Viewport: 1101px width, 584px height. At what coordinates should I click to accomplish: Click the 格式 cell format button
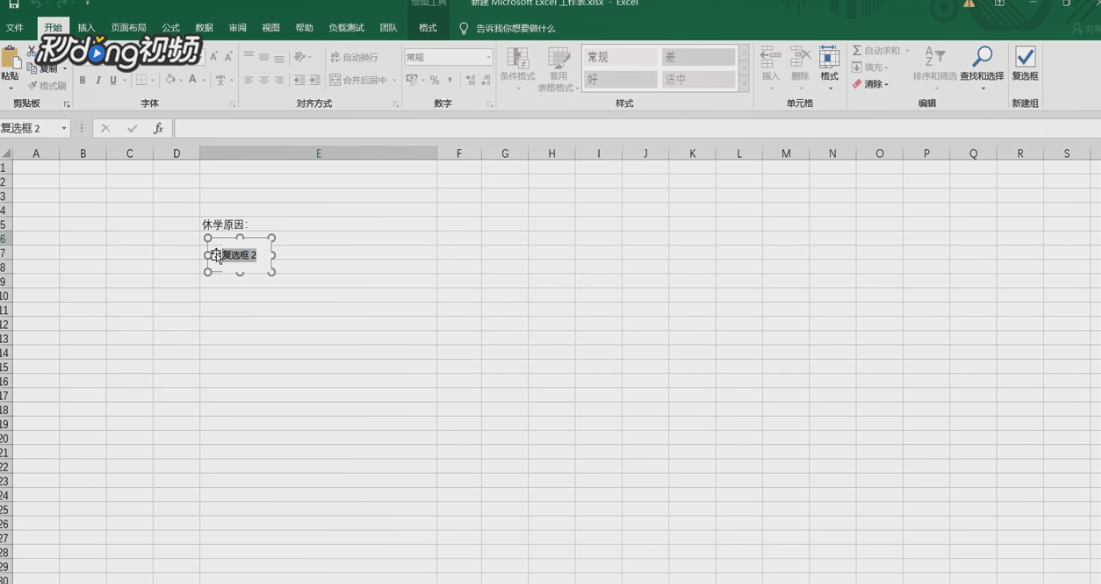(829, 65)
